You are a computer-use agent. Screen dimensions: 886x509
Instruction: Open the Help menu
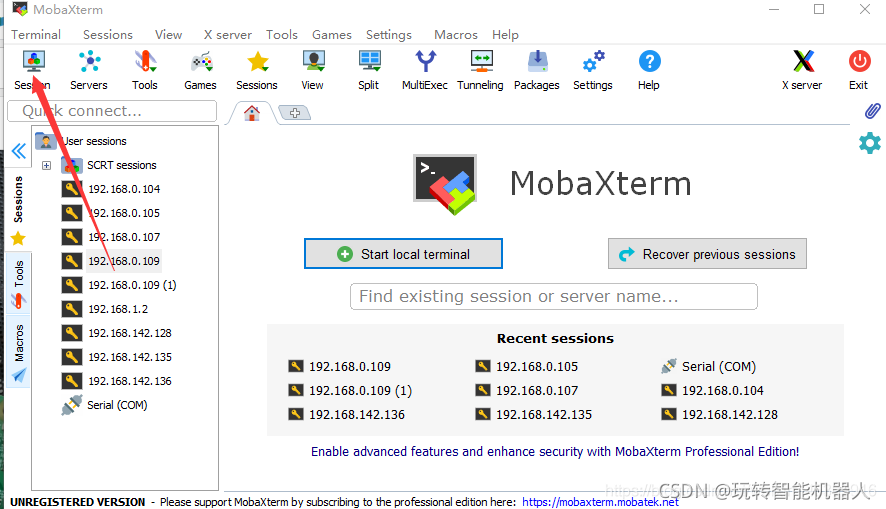pyautogui.click(x=505, y=34)
